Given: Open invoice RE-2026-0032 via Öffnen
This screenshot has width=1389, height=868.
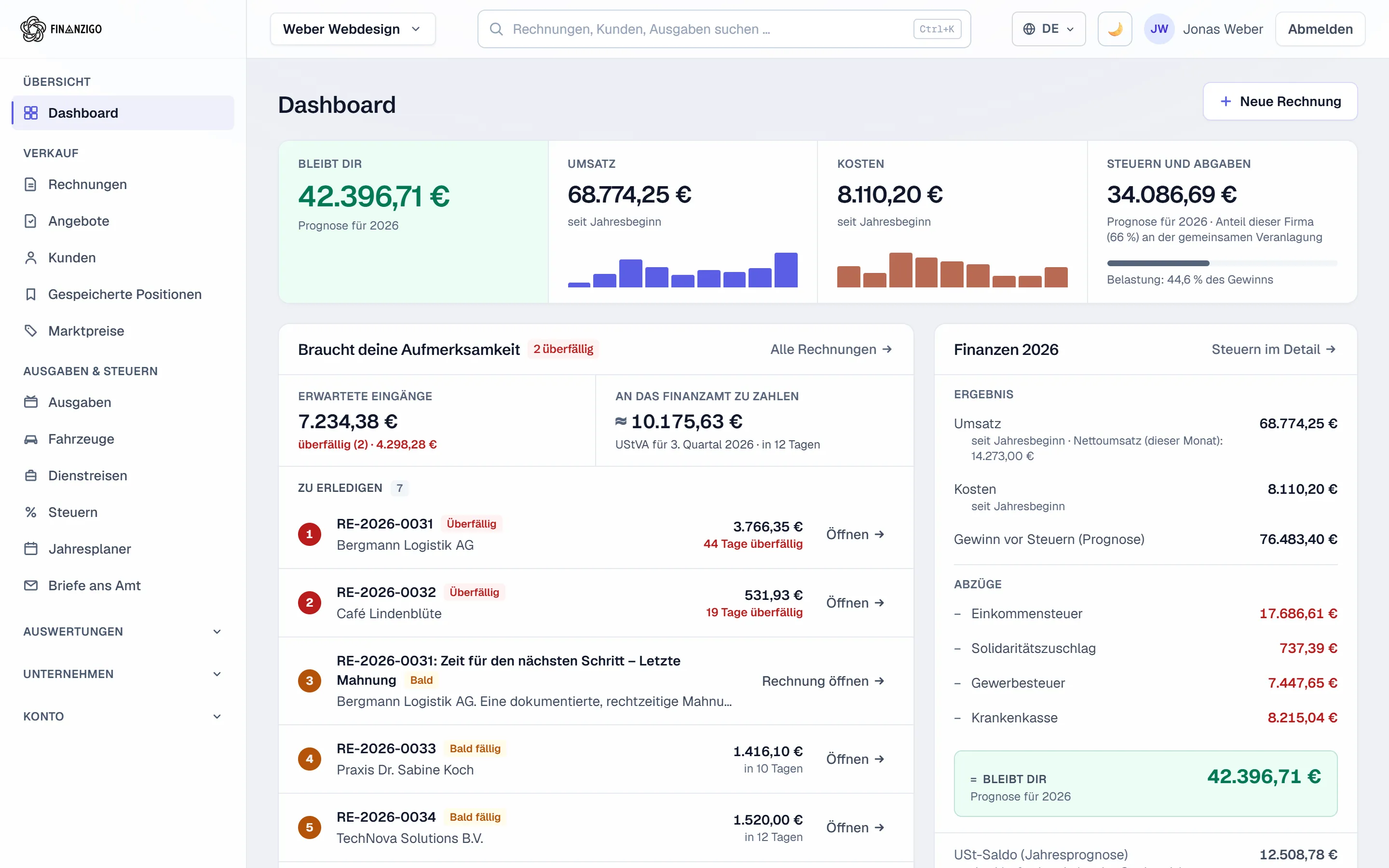Looking at the screenshot, I should click(855, 603).
